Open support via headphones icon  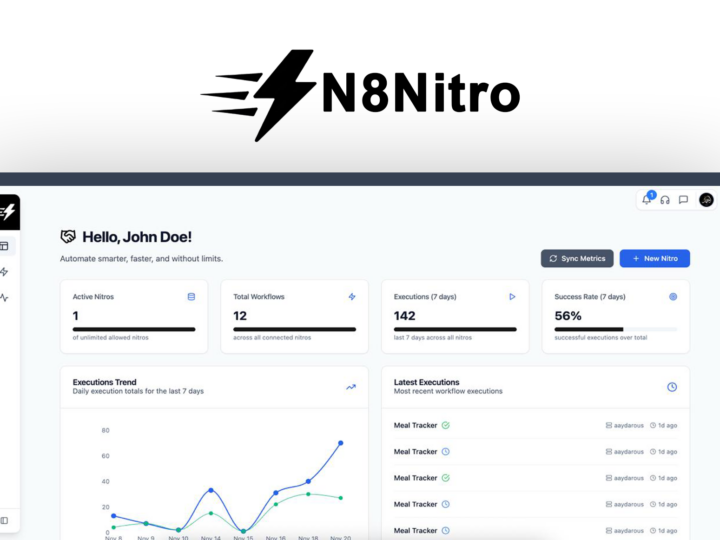click(x=665, y=200)
